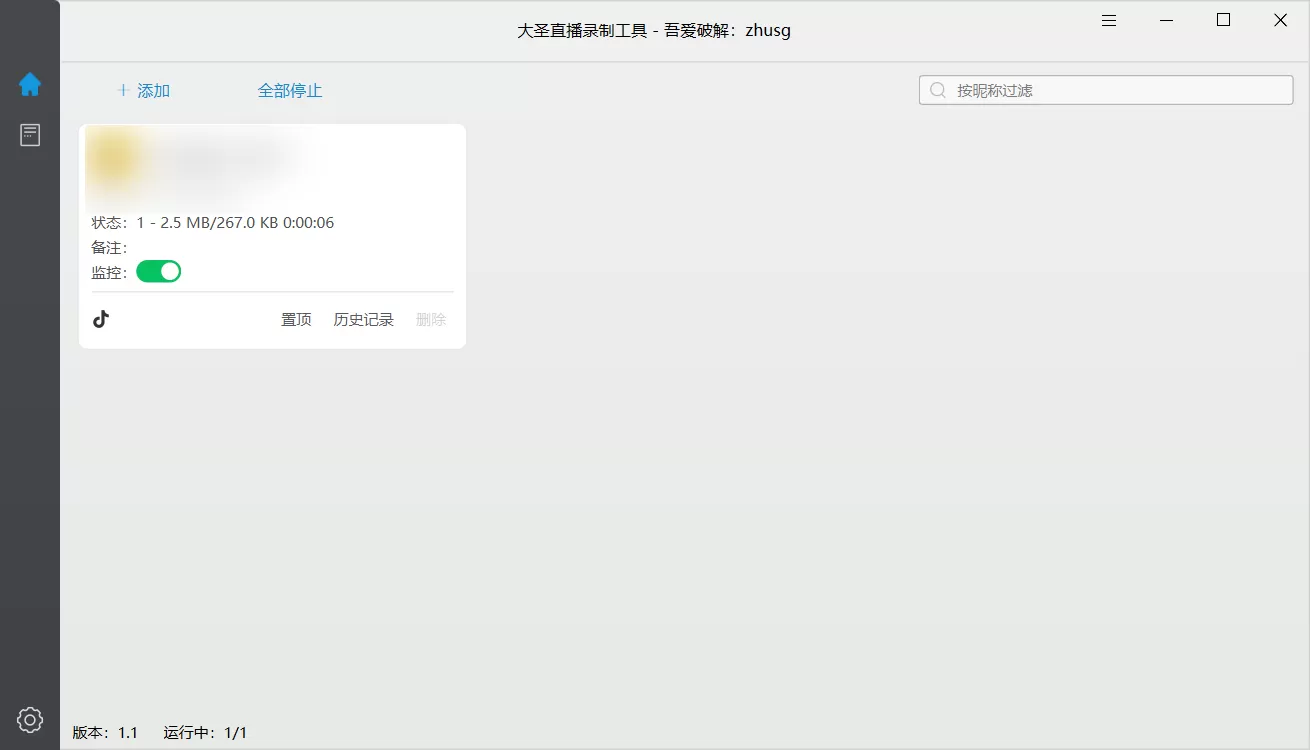Pin the card using the 置顶 link
1310x750 pixels.
click(x=295, y=319)
